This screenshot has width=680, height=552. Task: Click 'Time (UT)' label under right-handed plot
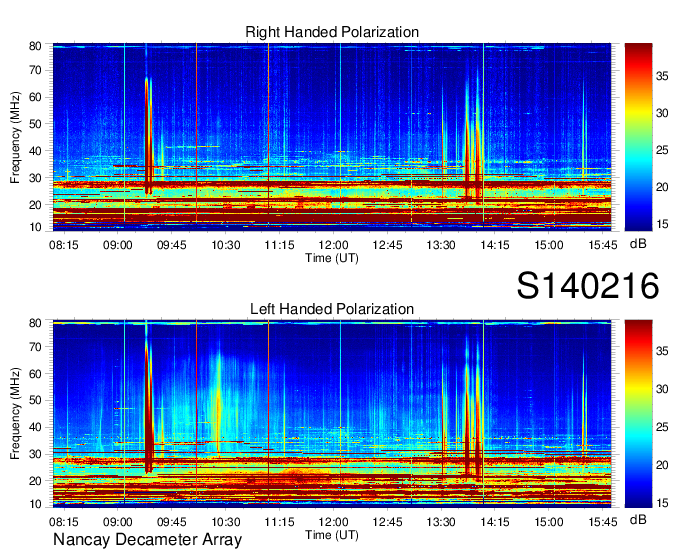click(x=332, y=258)
